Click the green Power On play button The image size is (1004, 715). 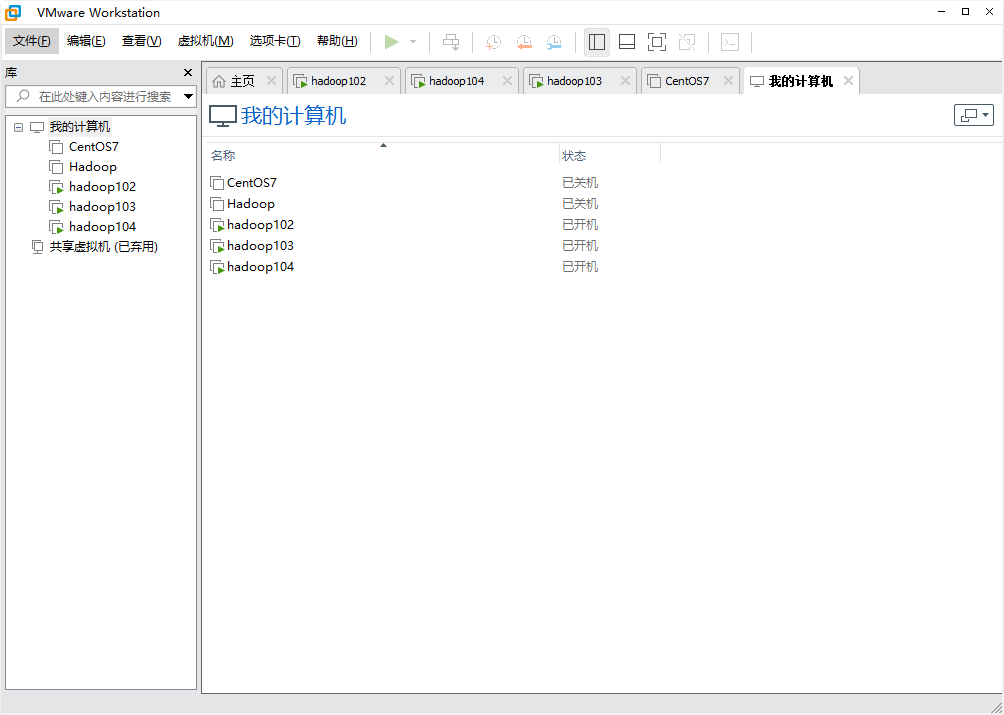coord(391,42)
